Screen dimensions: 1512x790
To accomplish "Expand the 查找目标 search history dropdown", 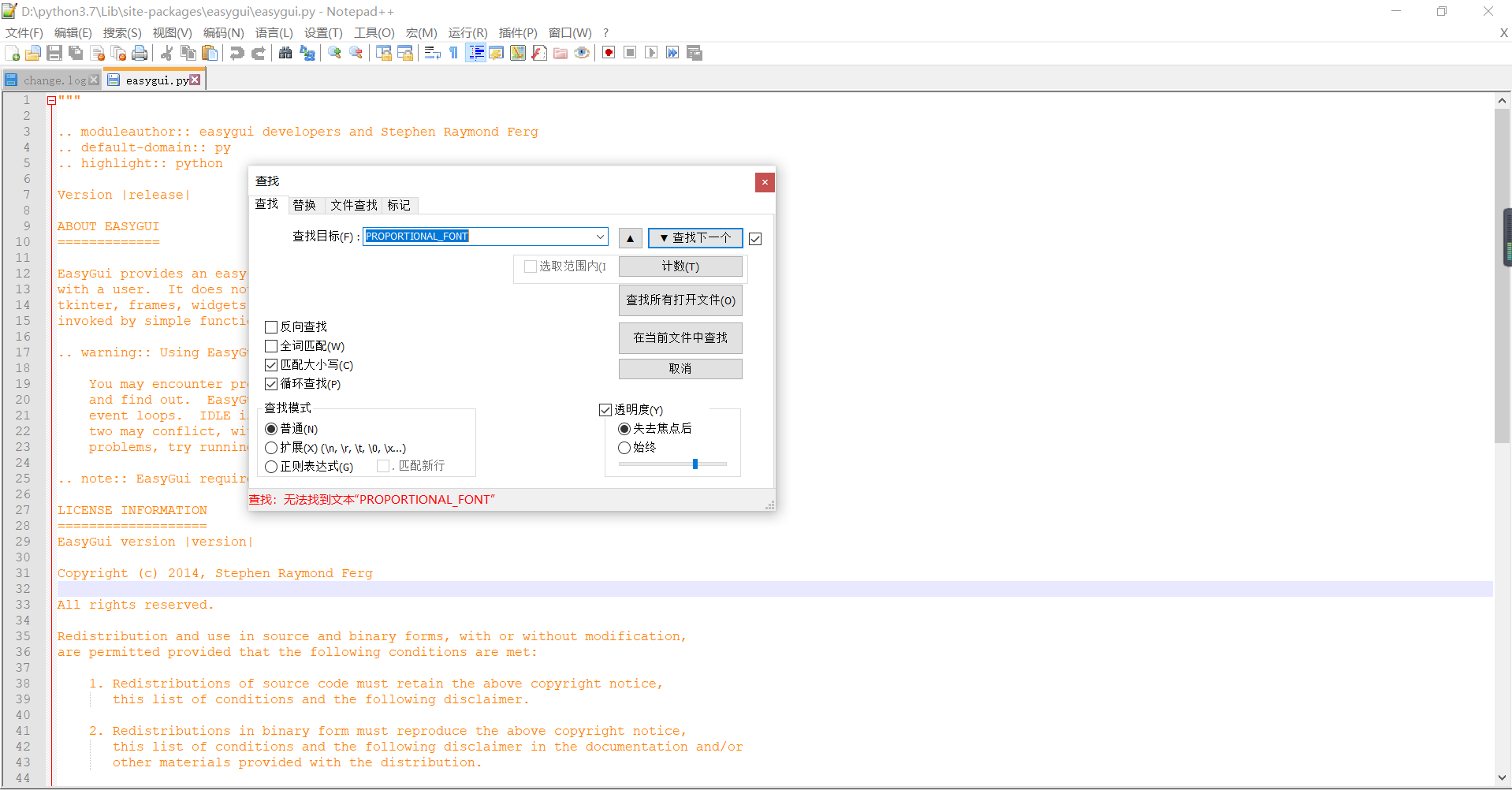I will point(600,237).
